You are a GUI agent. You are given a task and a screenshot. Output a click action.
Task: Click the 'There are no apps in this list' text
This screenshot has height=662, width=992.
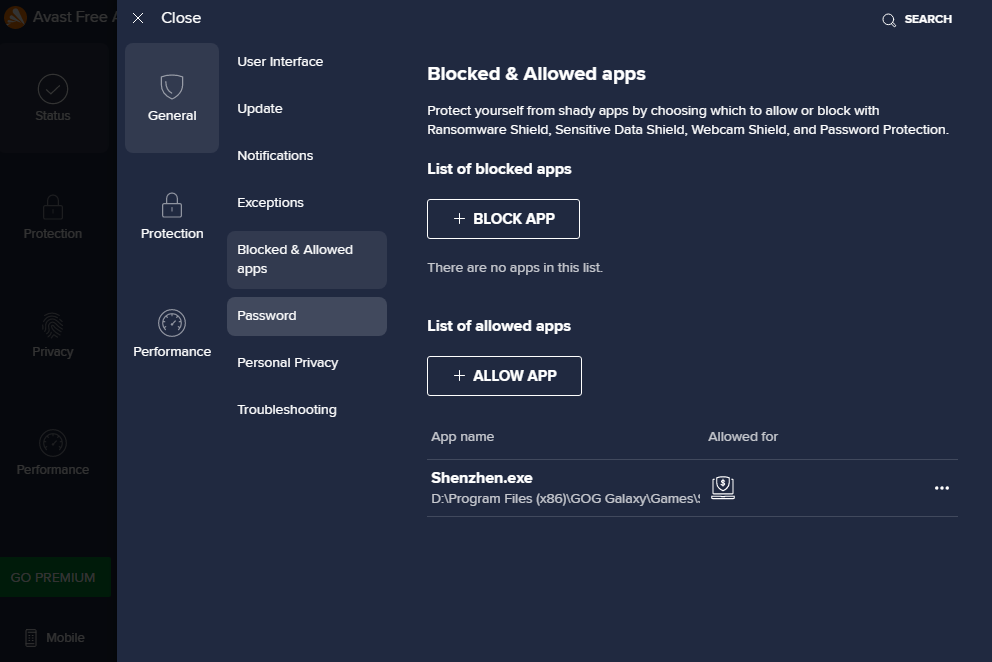tap(514, 268)
